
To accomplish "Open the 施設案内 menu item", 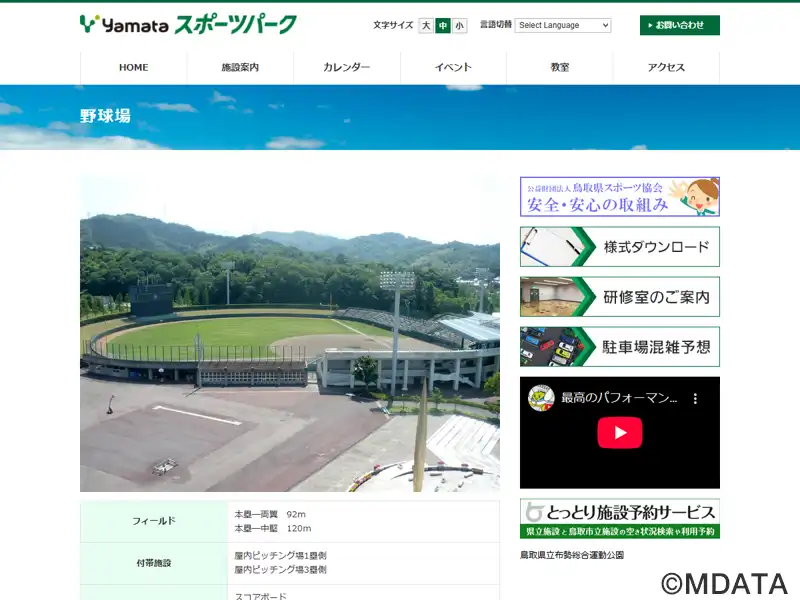I will (240, 67).
